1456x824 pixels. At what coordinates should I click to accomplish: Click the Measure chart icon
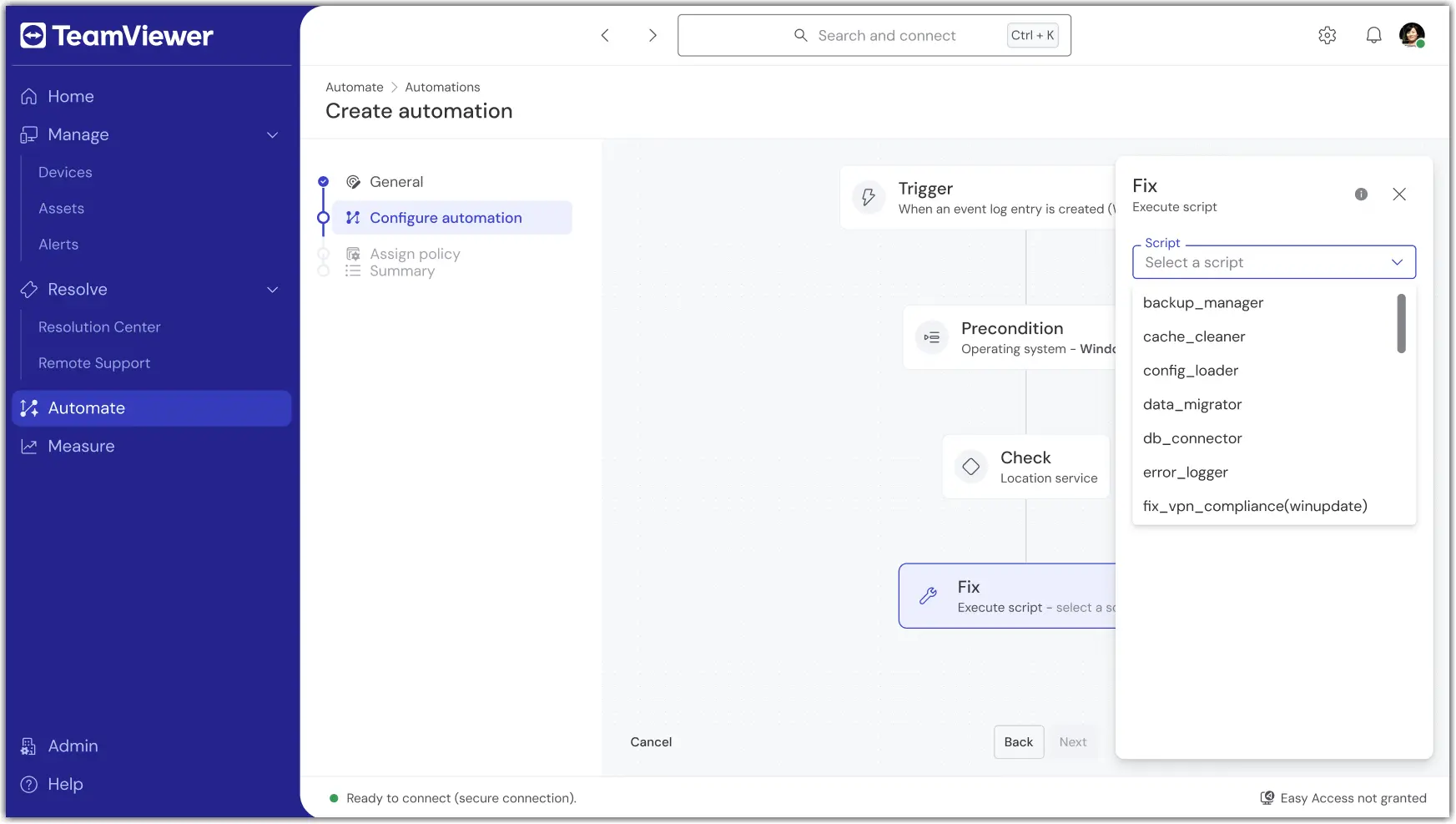29,447
